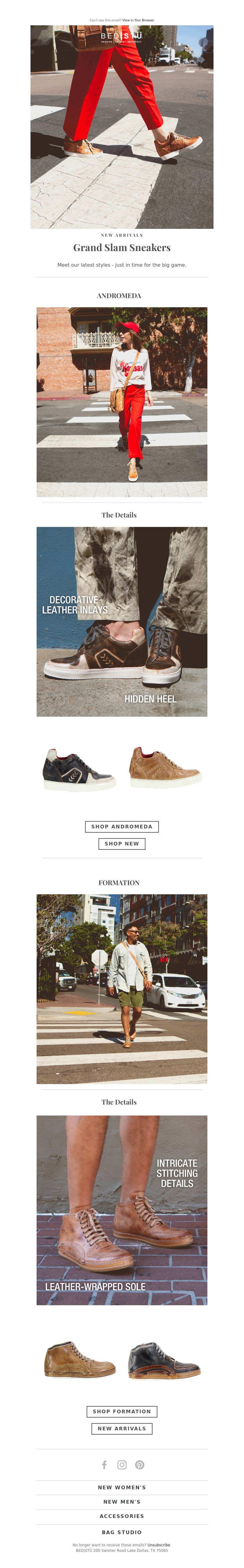Click the Unsubscribe link in footer
Image resolution: width=244 pixels, height=1568 pixels.
click(159, 1545)
